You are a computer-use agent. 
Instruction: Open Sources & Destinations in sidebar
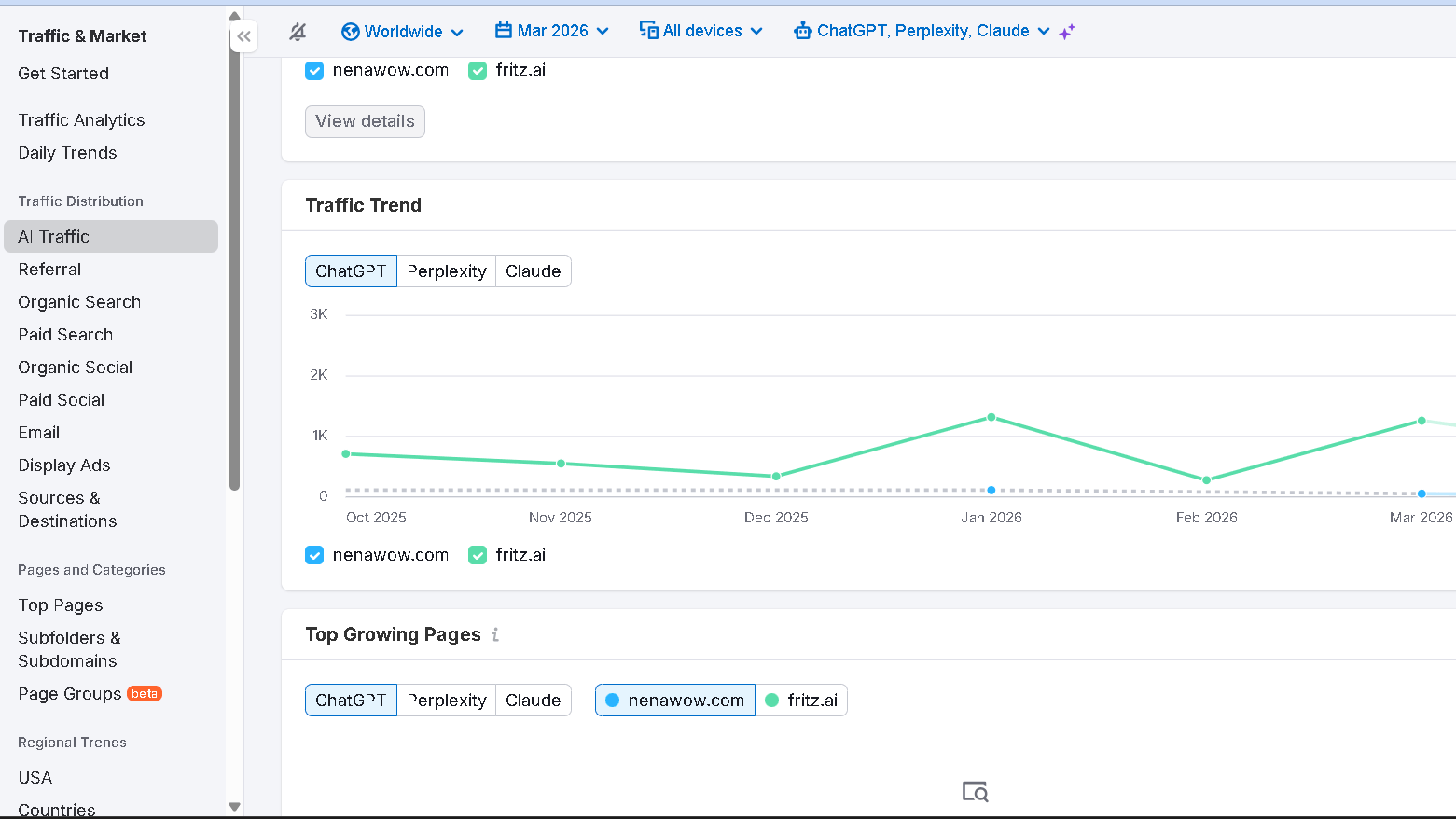[x=67, y=509]
